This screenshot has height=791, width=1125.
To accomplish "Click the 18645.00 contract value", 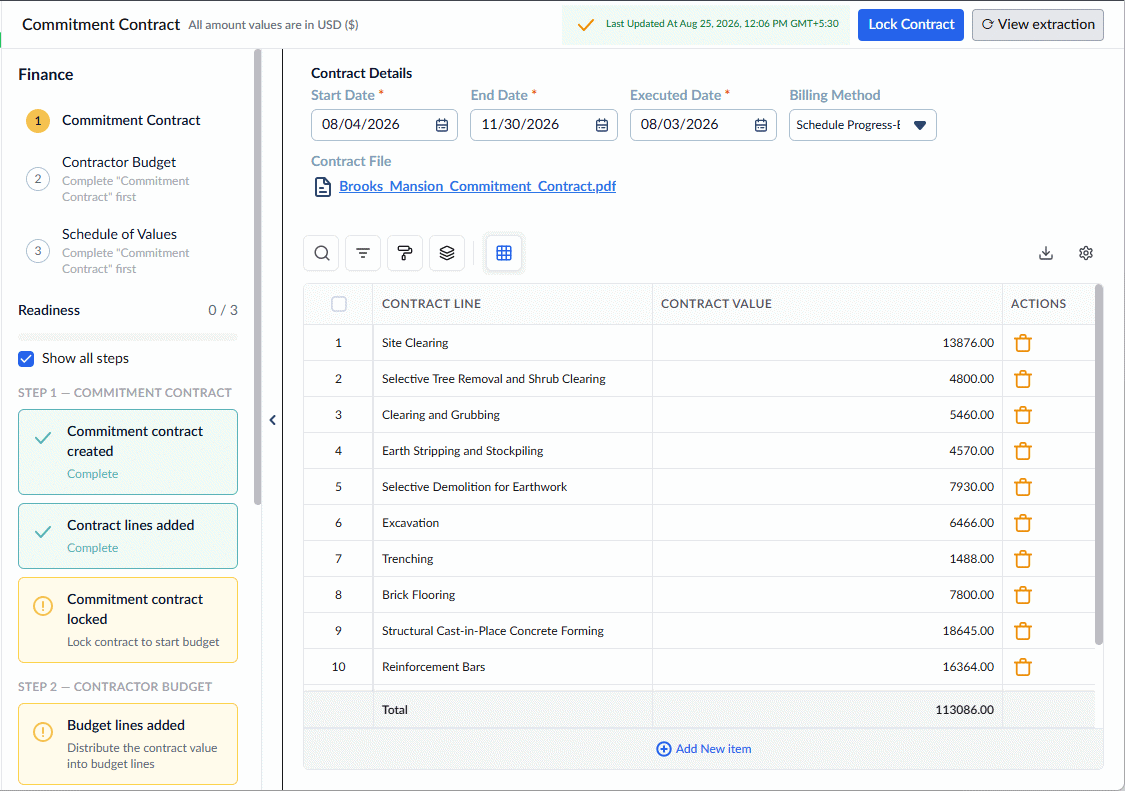I will click(x=968, y=631).
